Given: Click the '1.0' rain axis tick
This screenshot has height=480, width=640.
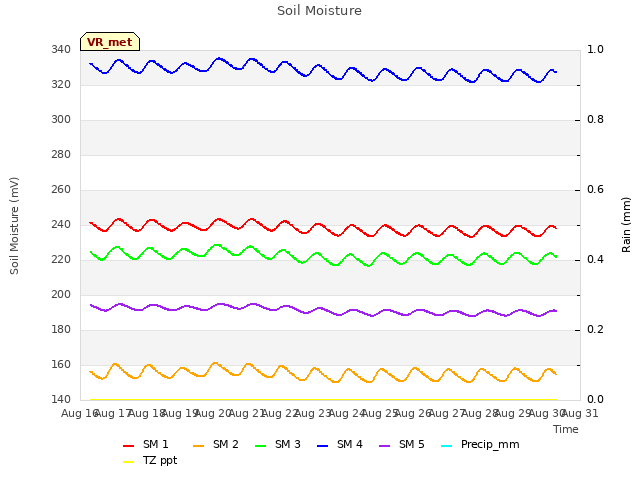Looking at the screenshot, I should (x=595, y=49).
